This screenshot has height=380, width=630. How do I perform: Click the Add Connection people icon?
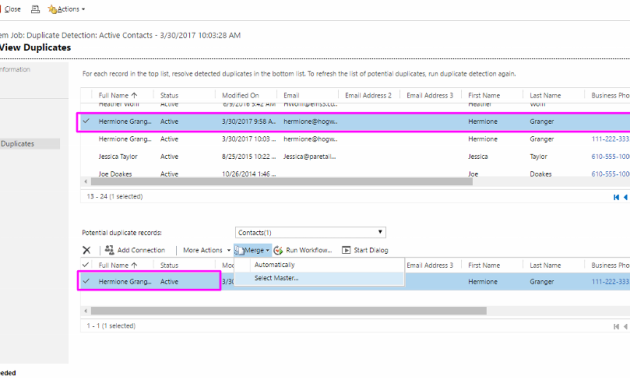point(109,249)
